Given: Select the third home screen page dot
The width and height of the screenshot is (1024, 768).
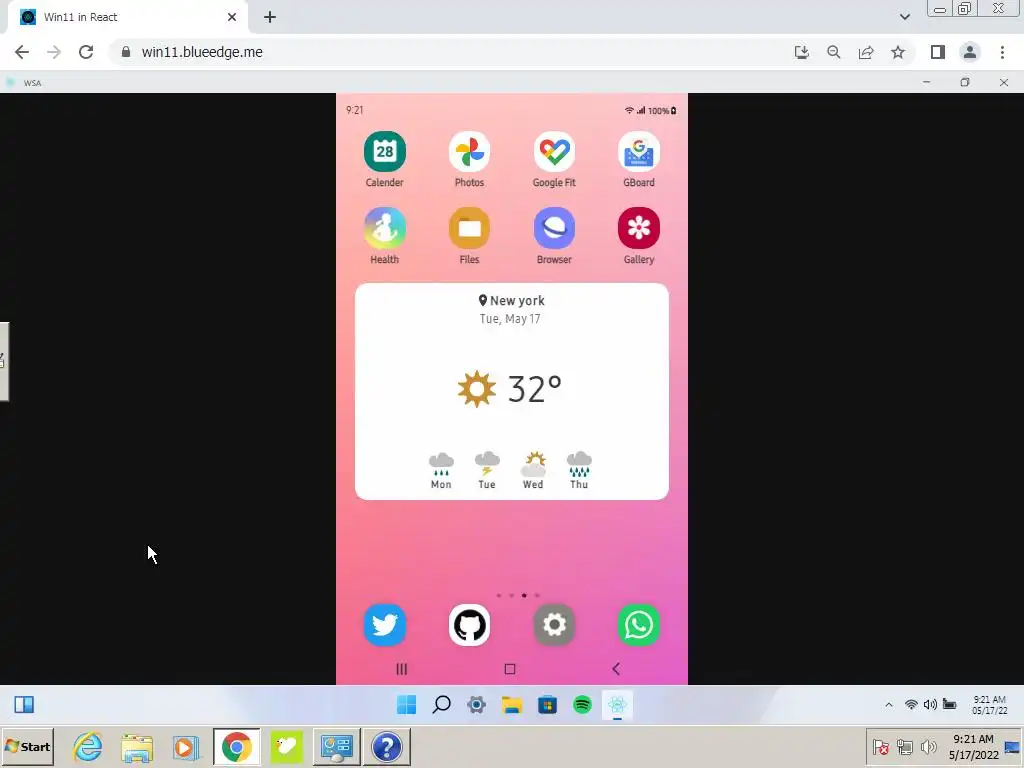Looking at the screenshot, I should pos(524,596).
